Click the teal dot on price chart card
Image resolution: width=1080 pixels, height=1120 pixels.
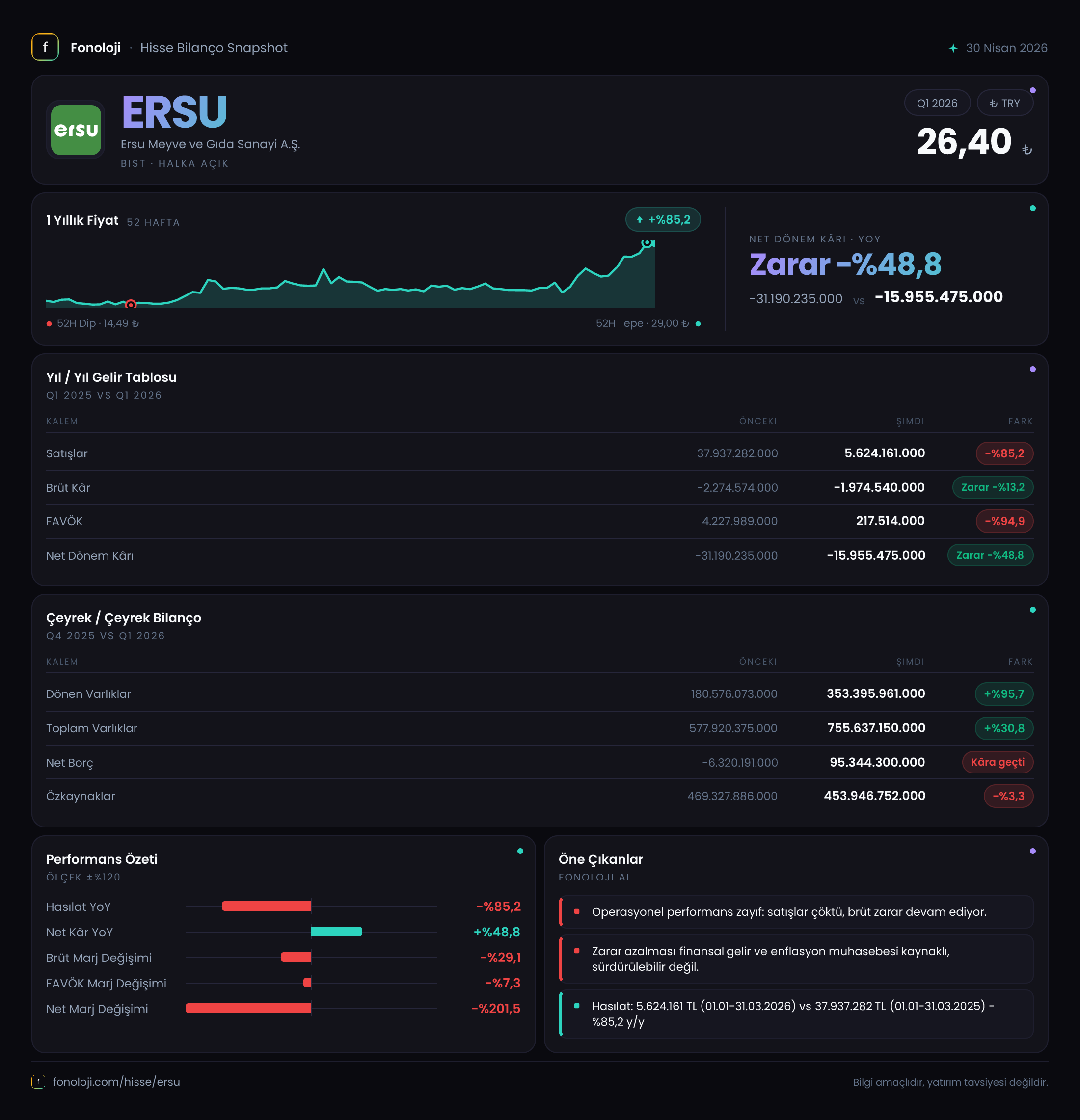click(1032, 208)
